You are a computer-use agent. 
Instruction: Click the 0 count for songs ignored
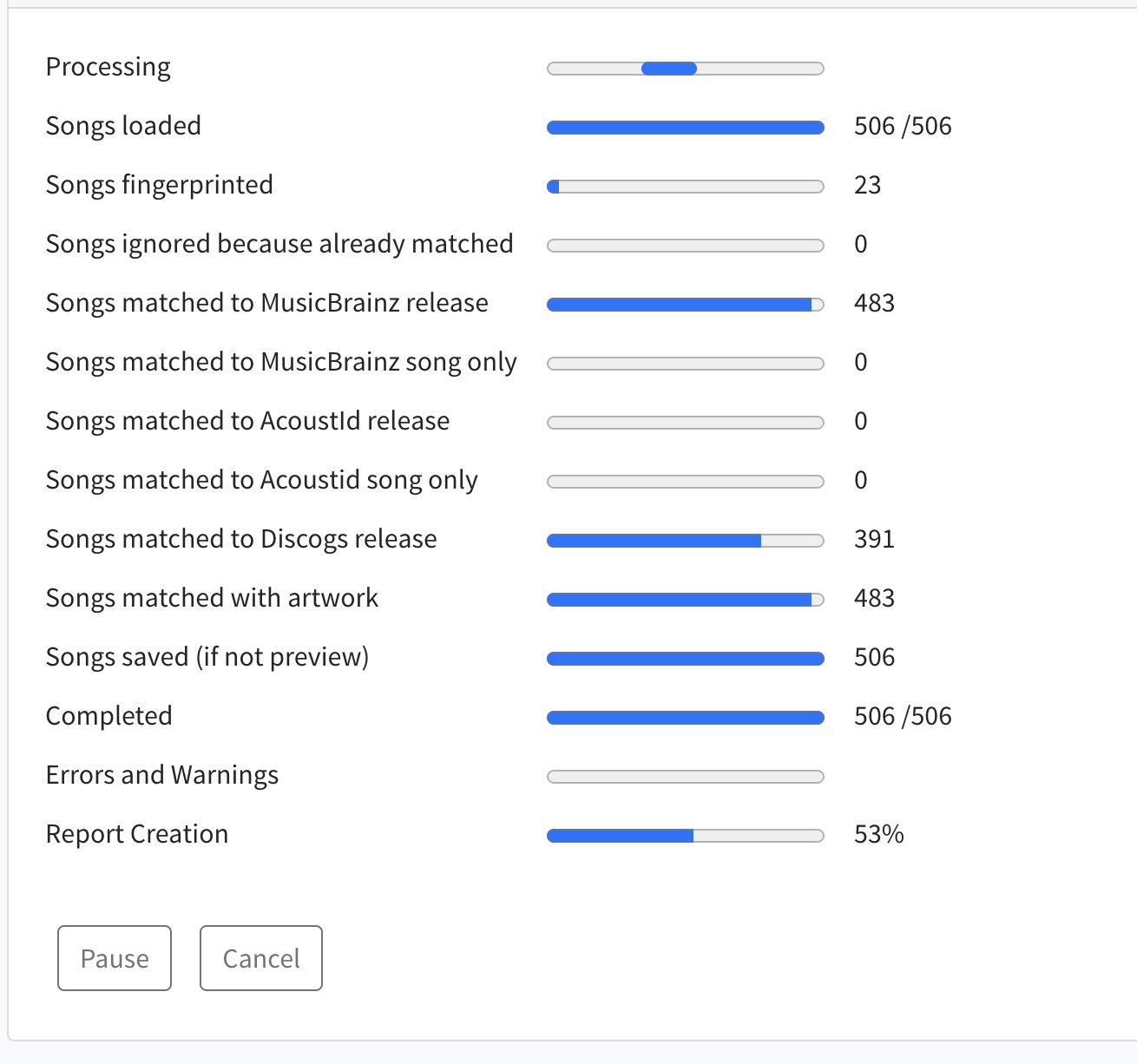click(861, 245)
